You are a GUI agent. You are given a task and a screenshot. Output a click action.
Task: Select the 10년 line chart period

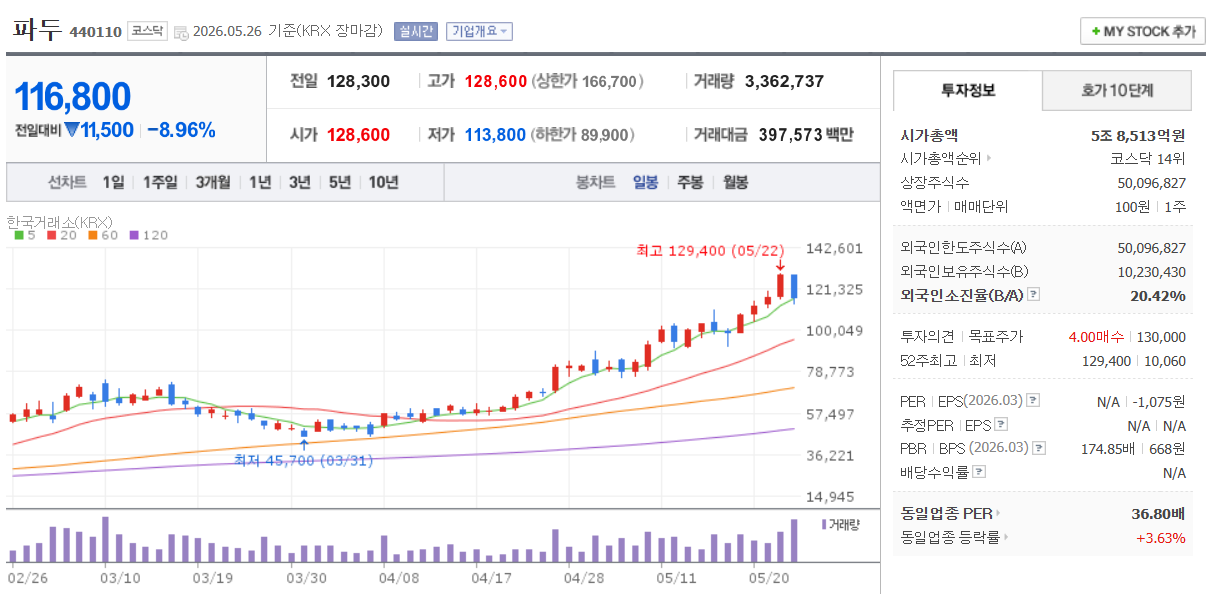384,182
